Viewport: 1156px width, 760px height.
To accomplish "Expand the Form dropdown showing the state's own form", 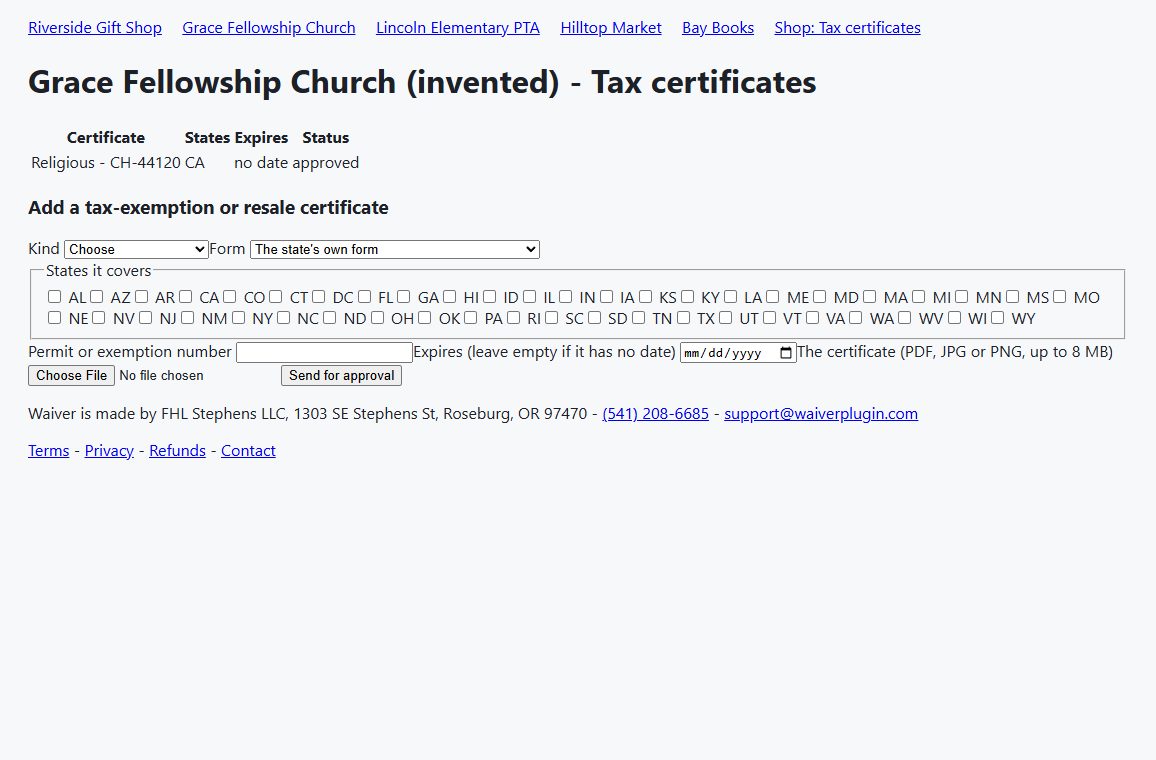I will [x=395, y=249].
